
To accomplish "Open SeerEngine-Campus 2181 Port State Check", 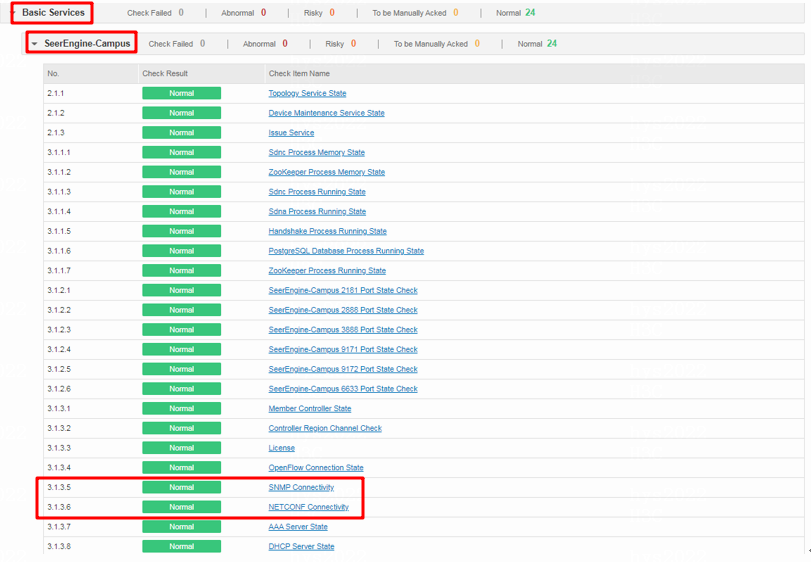I will 343,290.
